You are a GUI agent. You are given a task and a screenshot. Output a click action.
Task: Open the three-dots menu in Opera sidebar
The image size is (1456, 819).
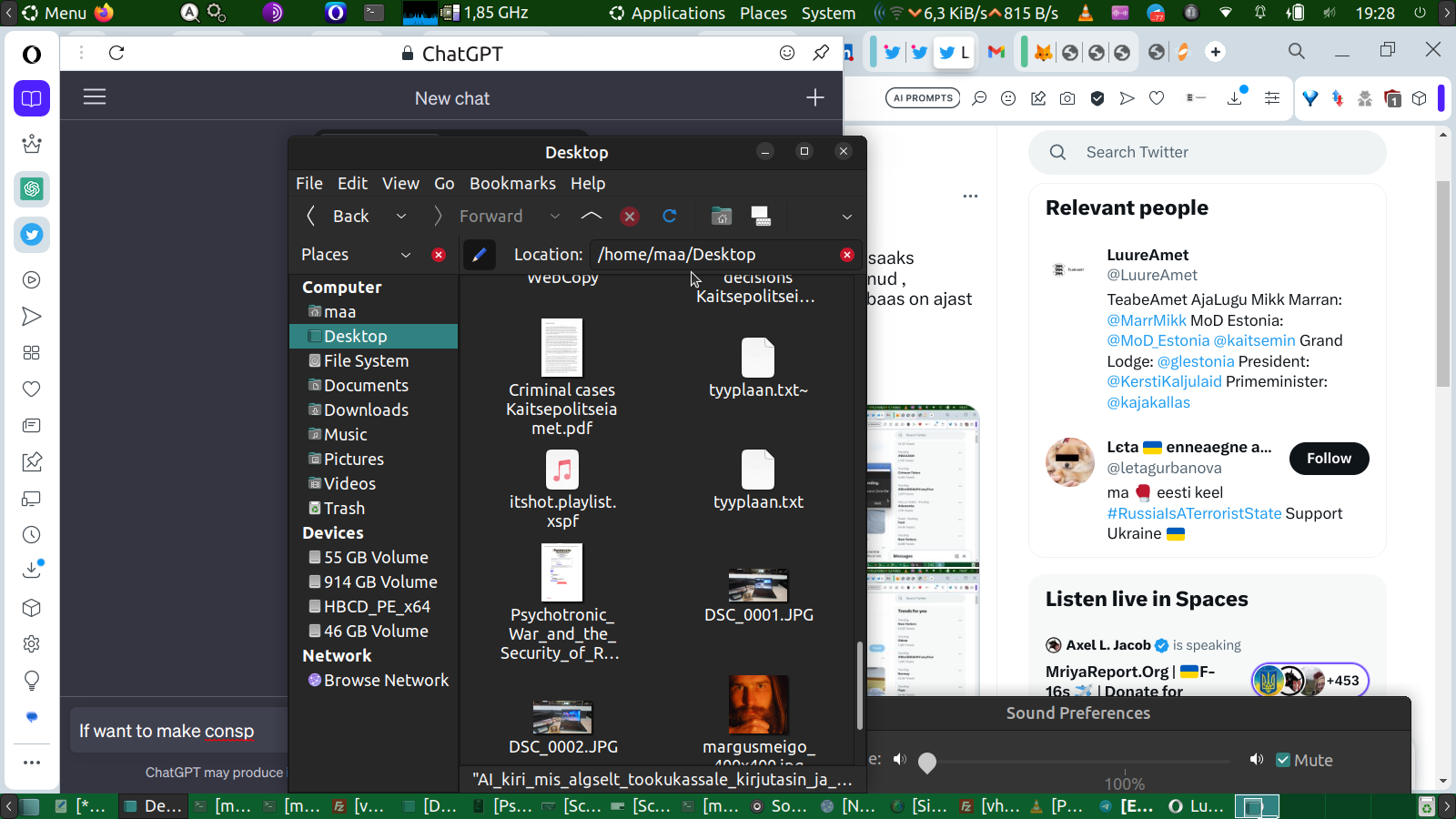[32, 763]
